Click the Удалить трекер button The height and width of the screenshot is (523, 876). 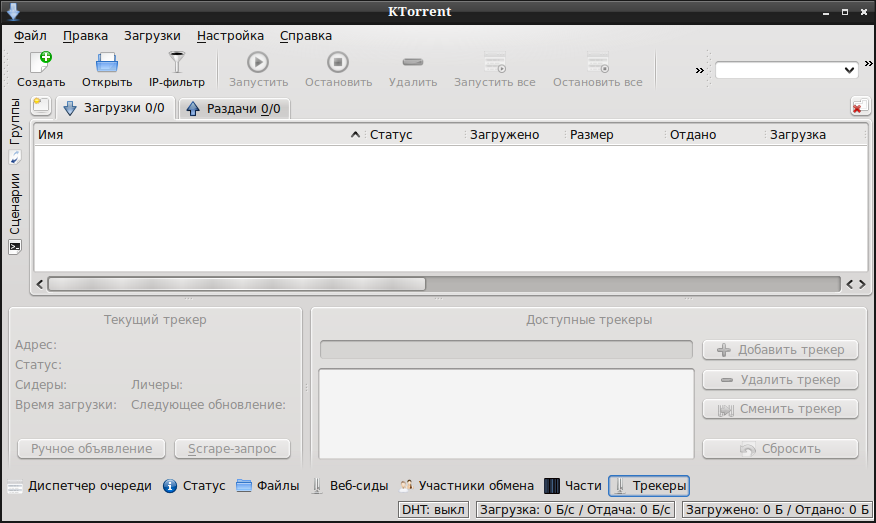780,380
